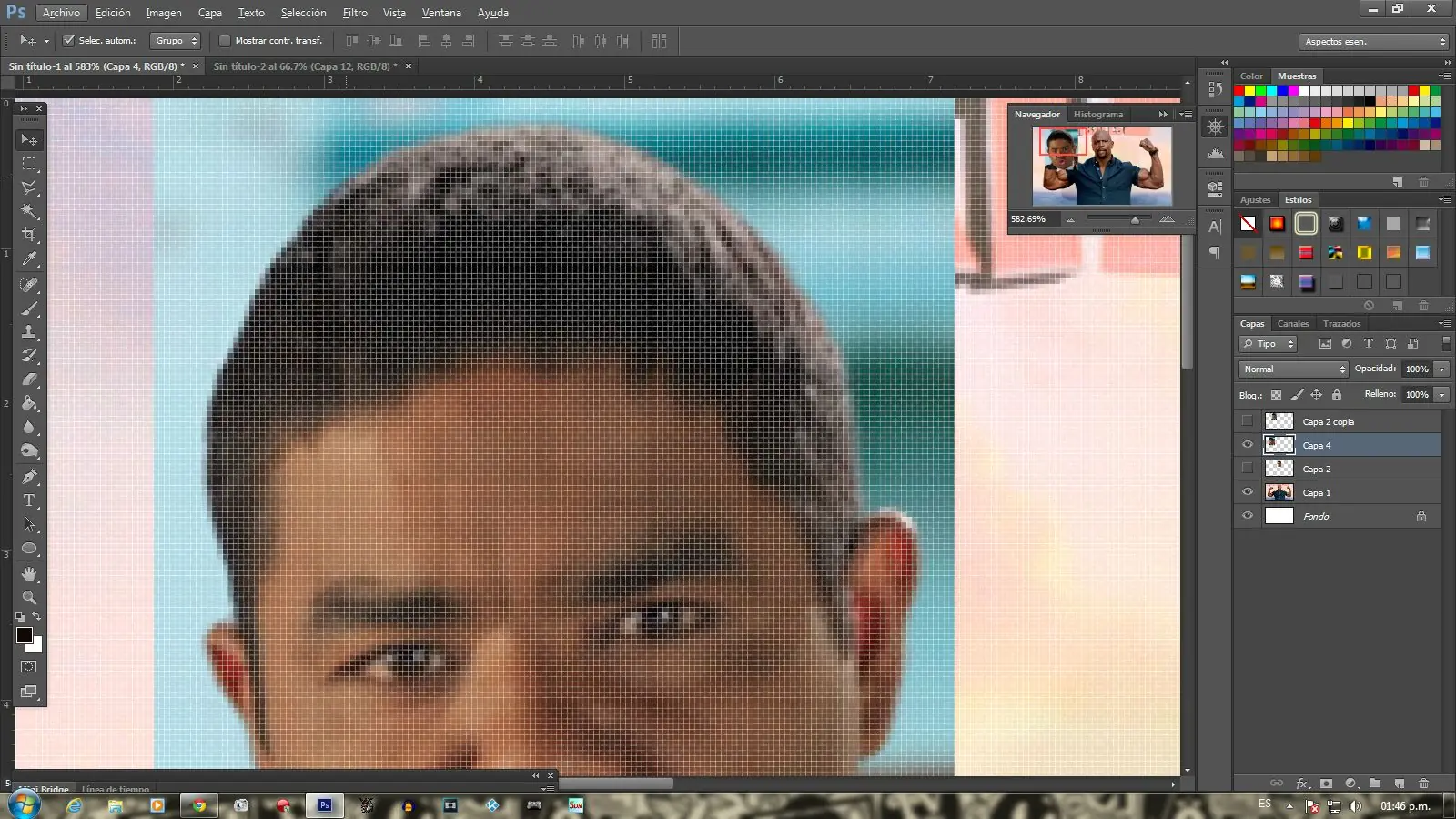1456x819 pixels.
Task: Open the Muestras panel options menu
Action: [x=1444, y=76]
